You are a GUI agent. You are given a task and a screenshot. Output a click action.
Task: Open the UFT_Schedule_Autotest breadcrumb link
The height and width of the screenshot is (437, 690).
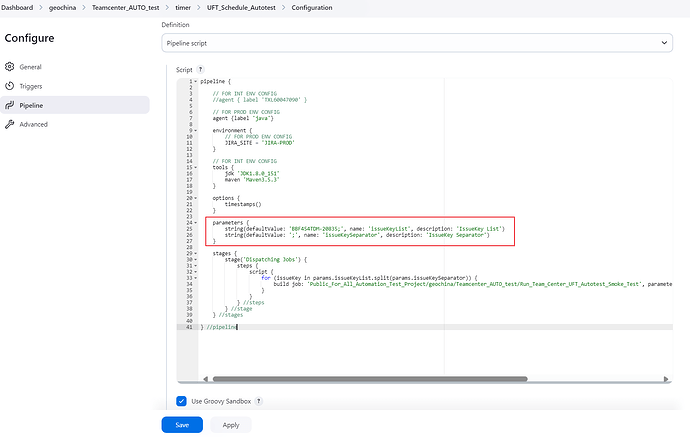click(x=241, y=7)
